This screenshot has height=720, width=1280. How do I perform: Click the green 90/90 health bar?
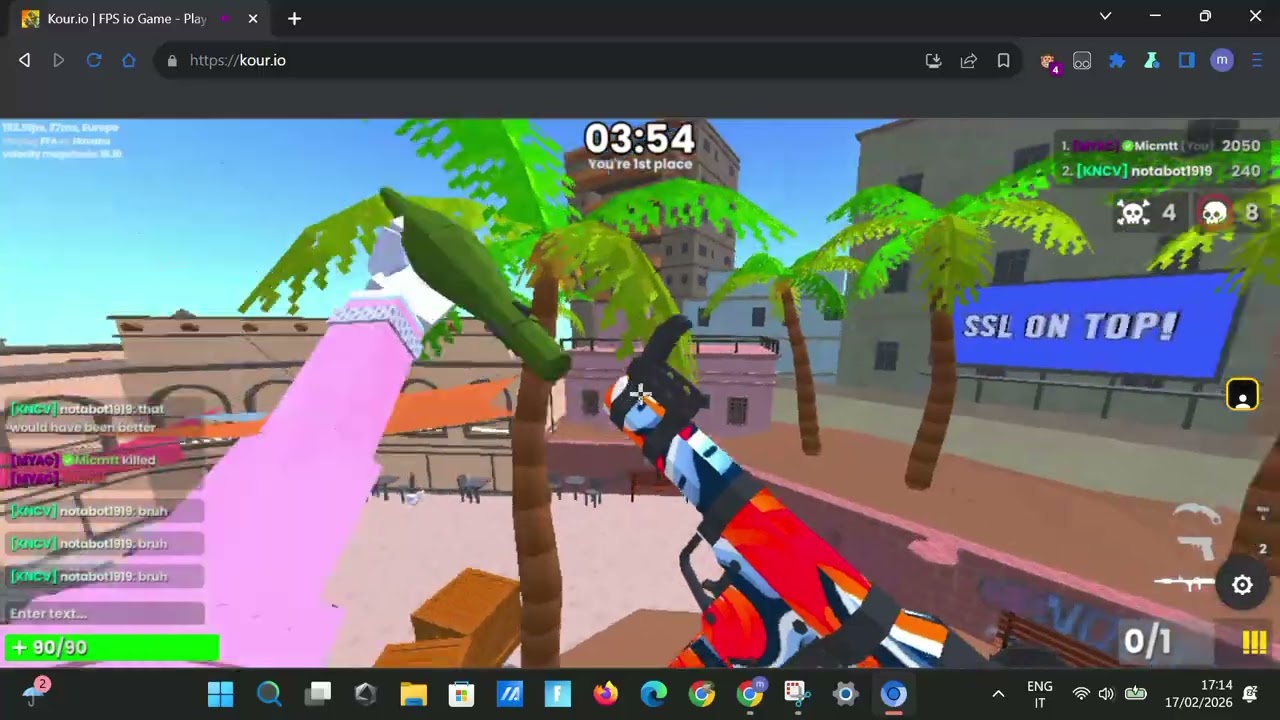[x=111, y=647]
